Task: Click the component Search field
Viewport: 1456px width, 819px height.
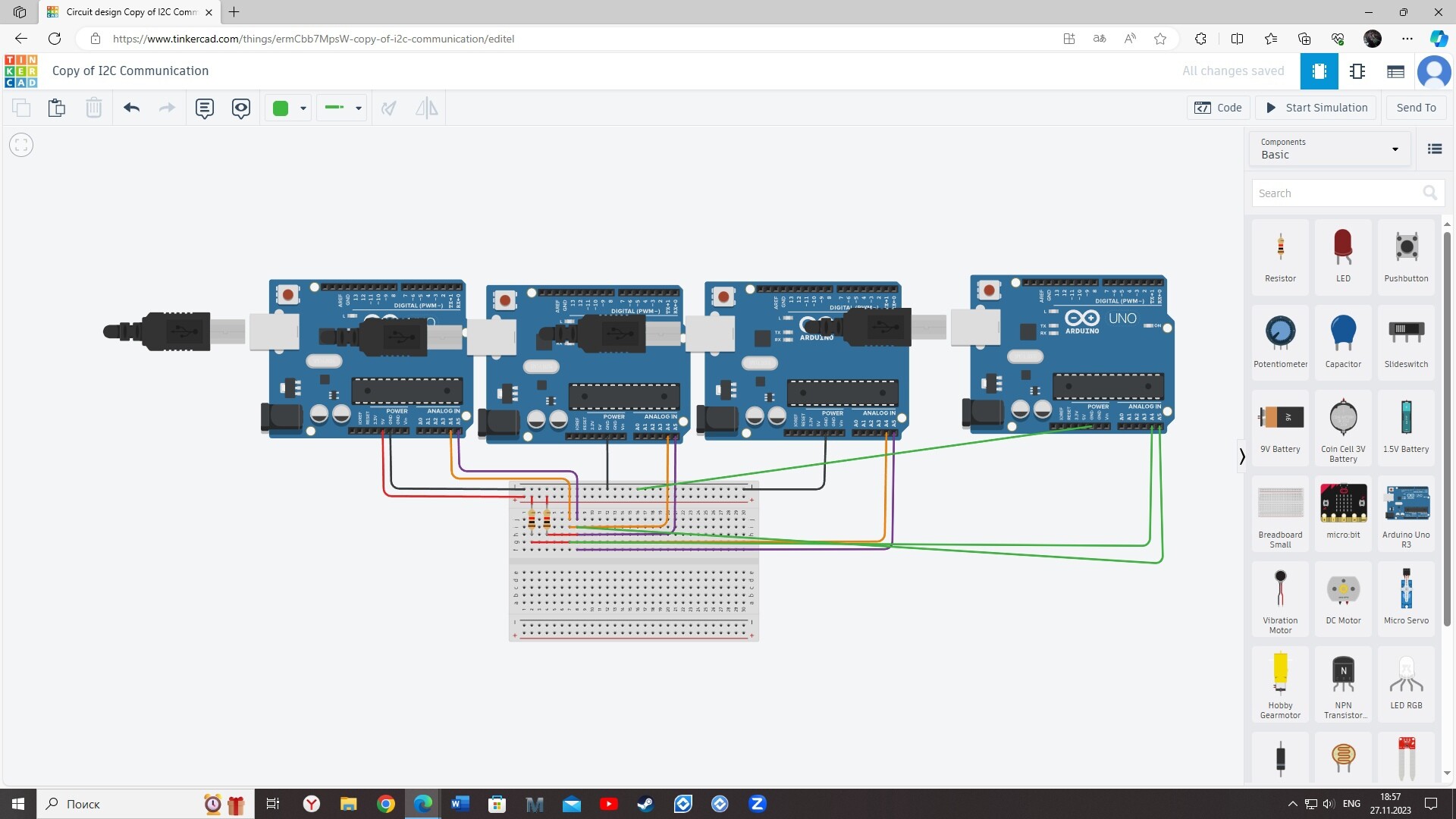Action: click(1348, 193)
